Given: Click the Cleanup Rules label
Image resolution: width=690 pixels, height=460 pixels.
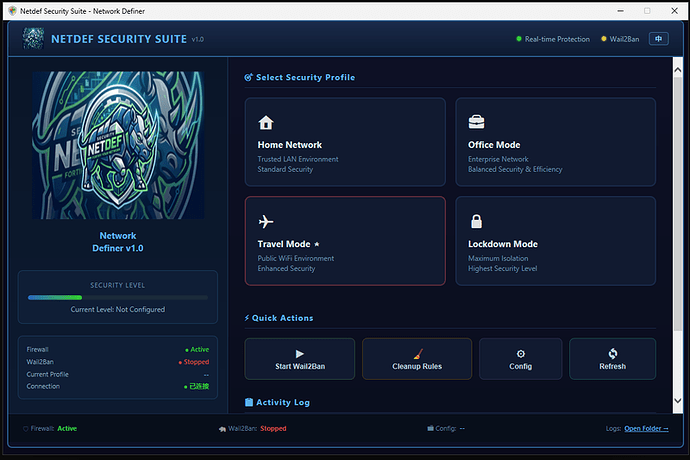Looking at the screenshot, I should (x=417, y=366).
